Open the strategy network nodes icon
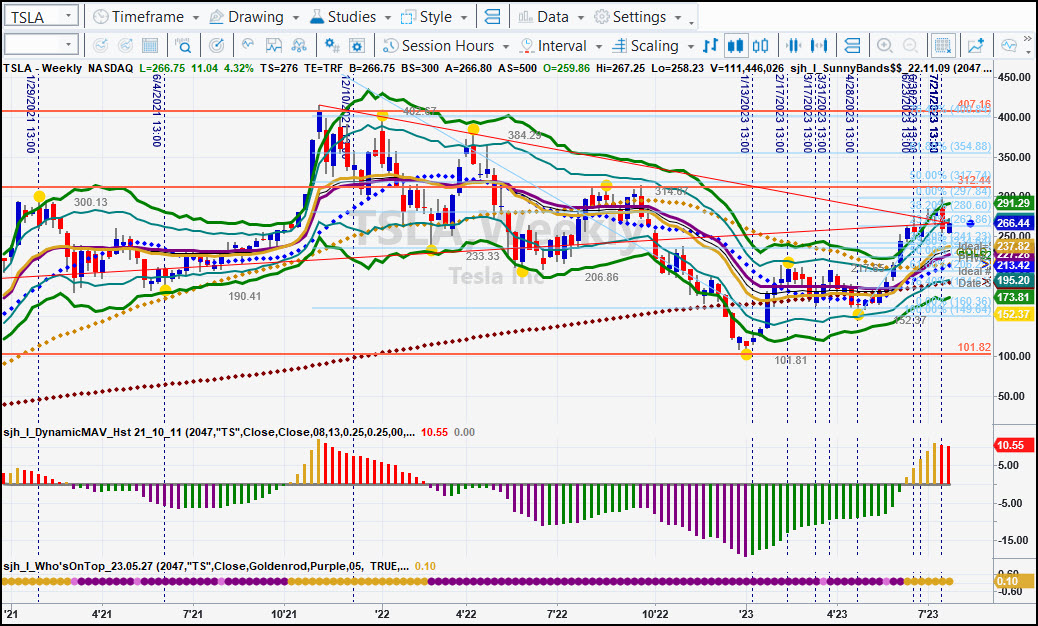Image resolution: width=1038 pixels, height=626 pixels. (x=299, y=46)
